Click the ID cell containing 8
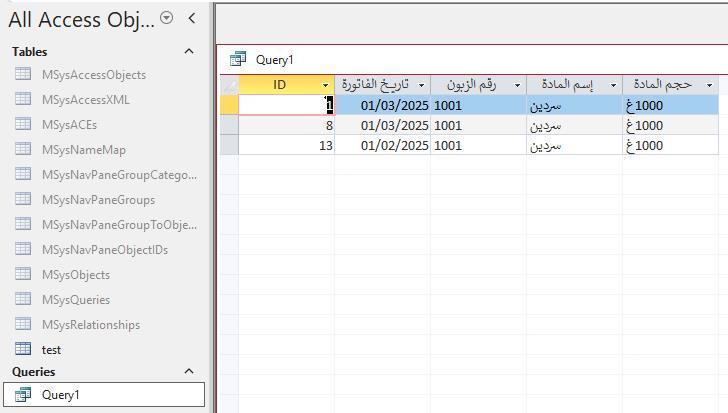728x413 pixels. (x=286, y=125)
